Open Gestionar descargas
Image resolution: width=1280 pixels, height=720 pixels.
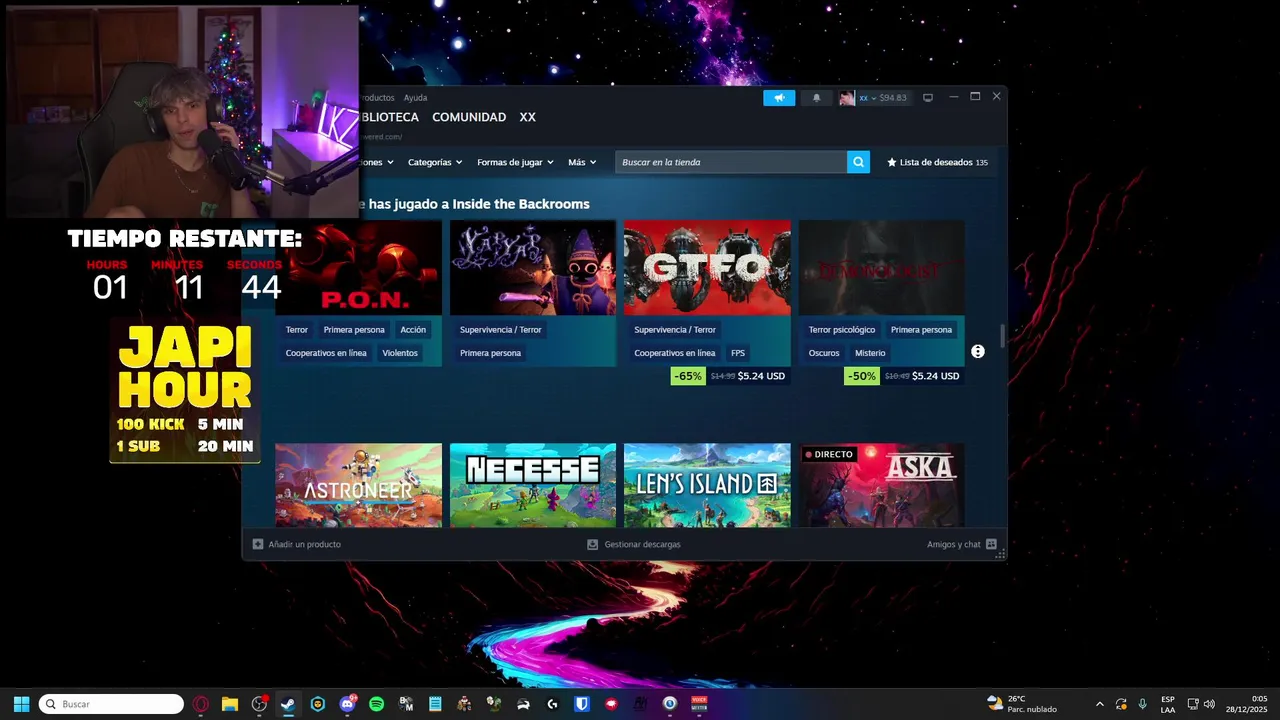633,544
